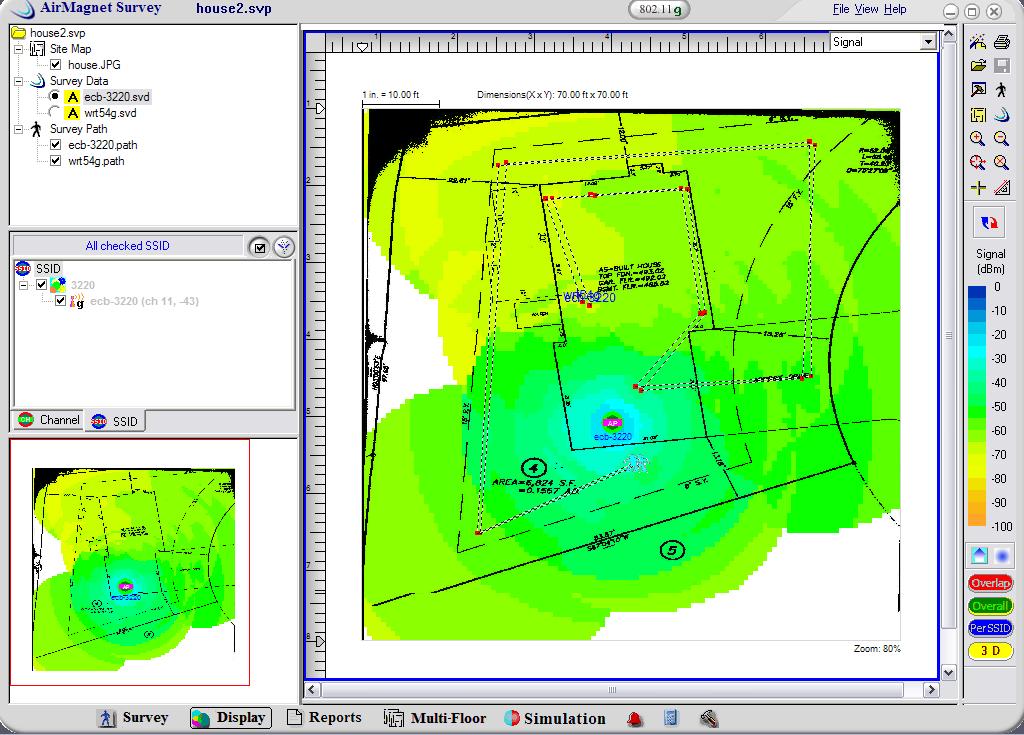Click the hammer tool icon in bottom bar
This screenshot has width=1024, height=735.
(709, 719)
